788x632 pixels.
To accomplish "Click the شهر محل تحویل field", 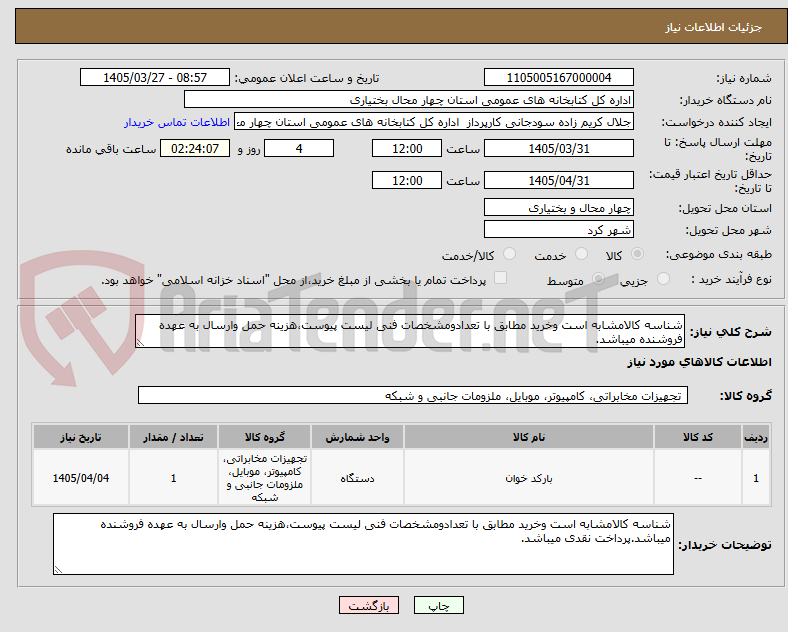I will point(559,230).
